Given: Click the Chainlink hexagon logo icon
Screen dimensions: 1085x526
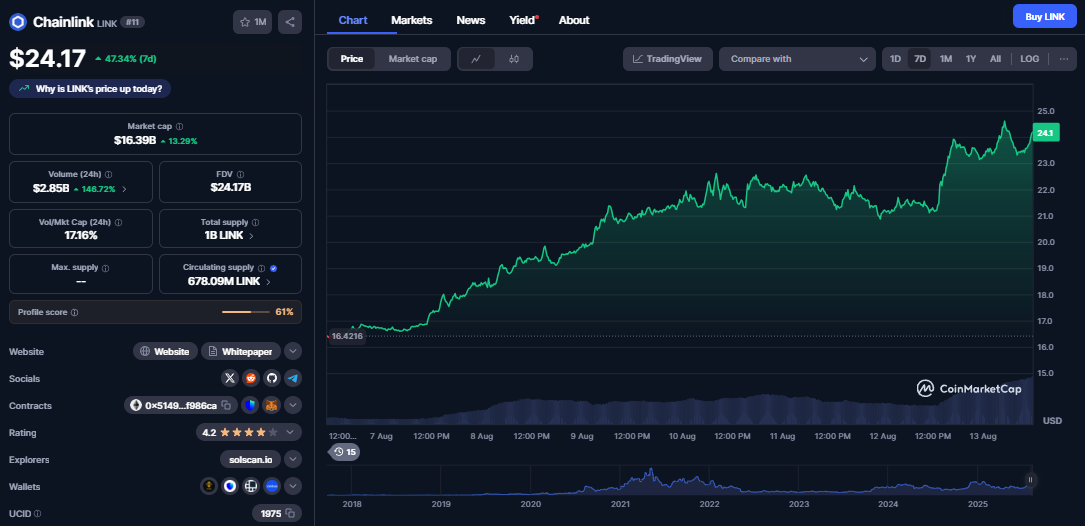Looking at the screenshot, I should (x=17, y=22).
